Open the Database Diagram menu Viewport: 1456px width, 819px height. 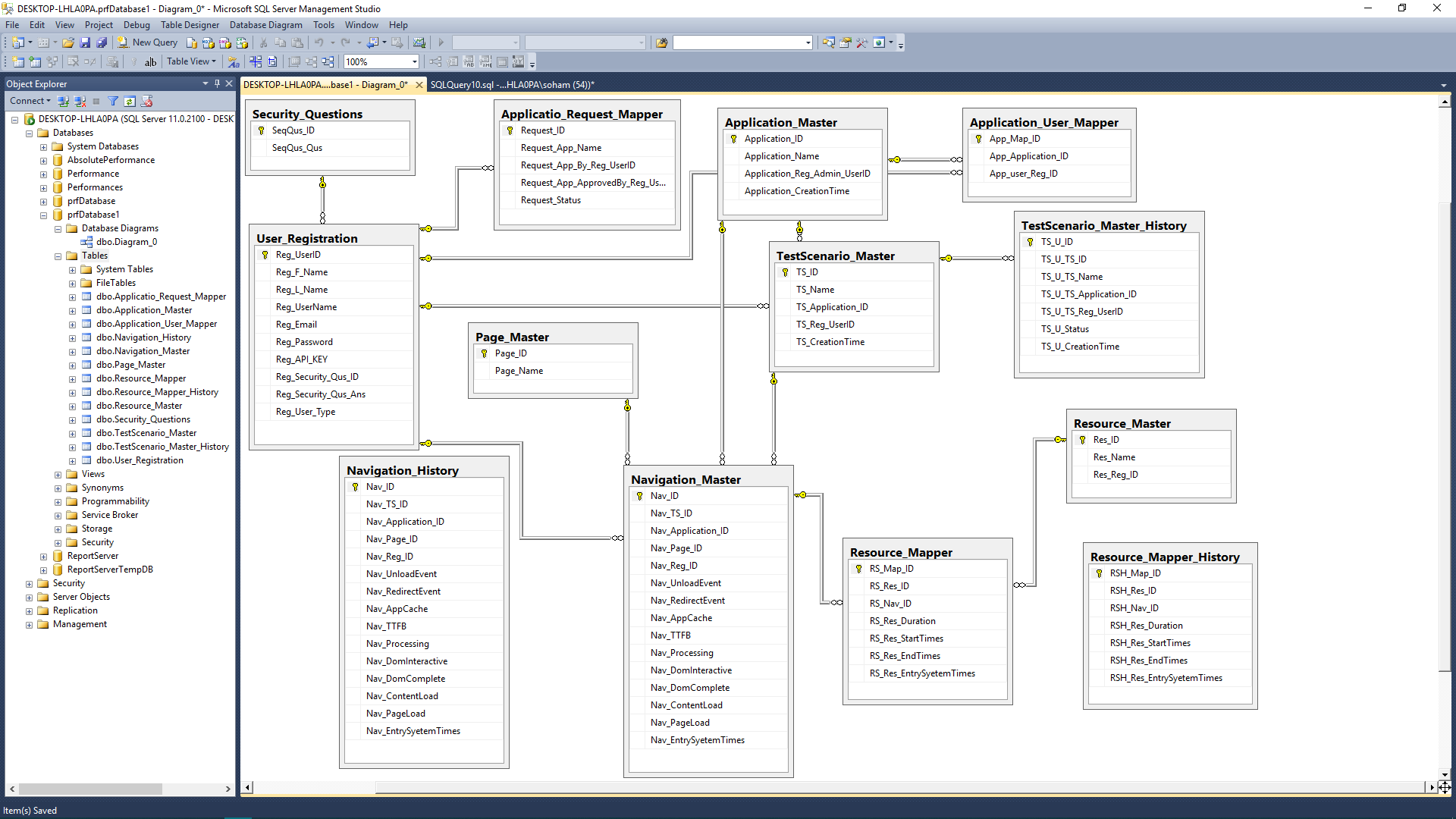[265, 25]
